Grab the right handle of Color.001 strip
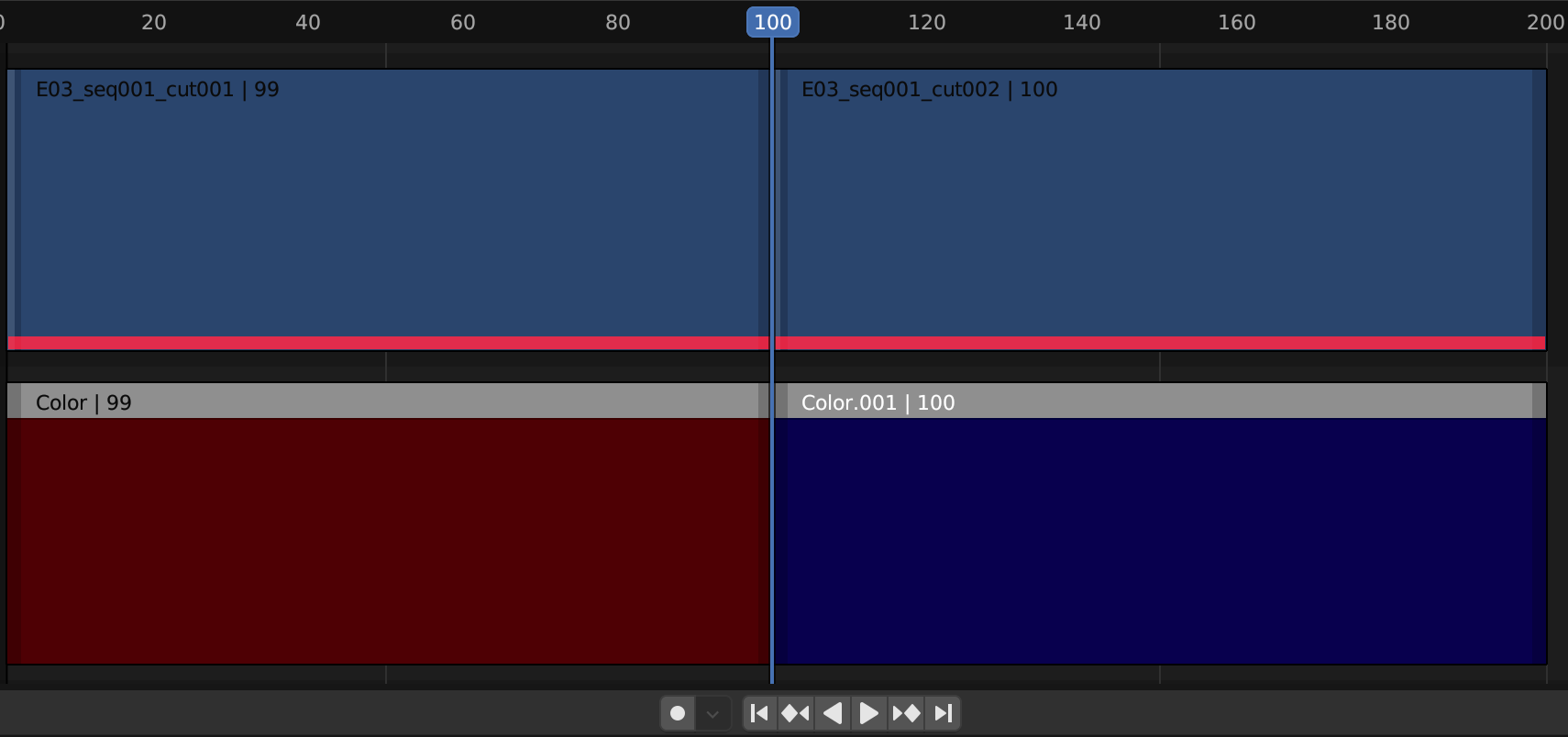This screenshot has width=1568, height=737. pyautogui.click(x=1539, y=523)
